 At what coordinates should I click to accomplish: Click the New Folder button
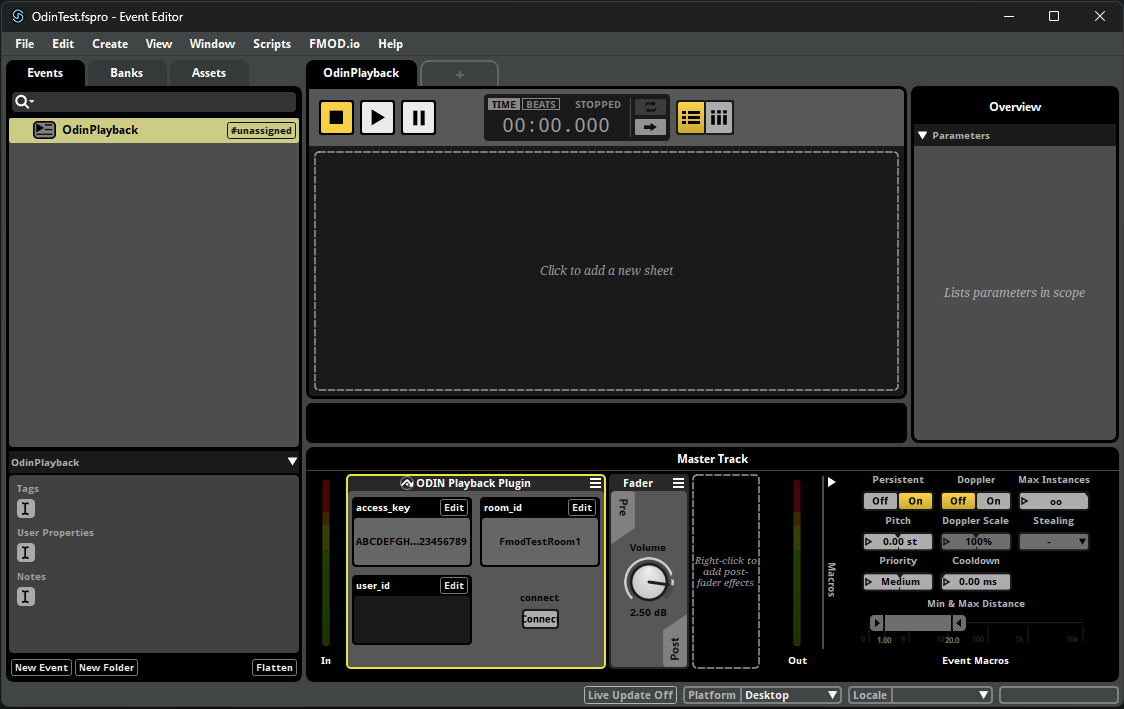coord(106,667)
